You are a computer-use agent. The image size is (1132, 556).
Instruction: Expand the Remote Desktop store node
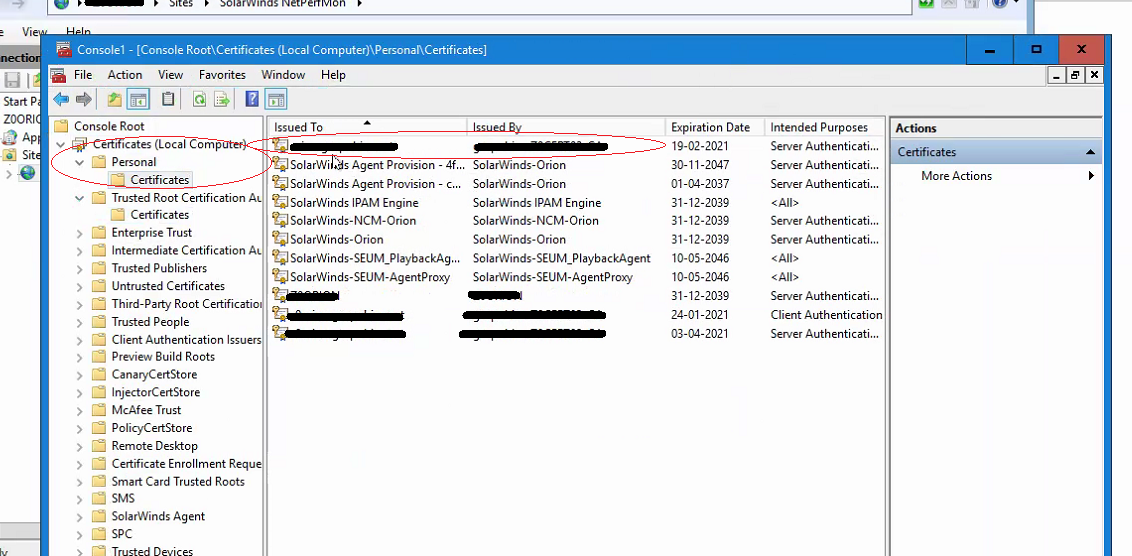tap(79, 446)
